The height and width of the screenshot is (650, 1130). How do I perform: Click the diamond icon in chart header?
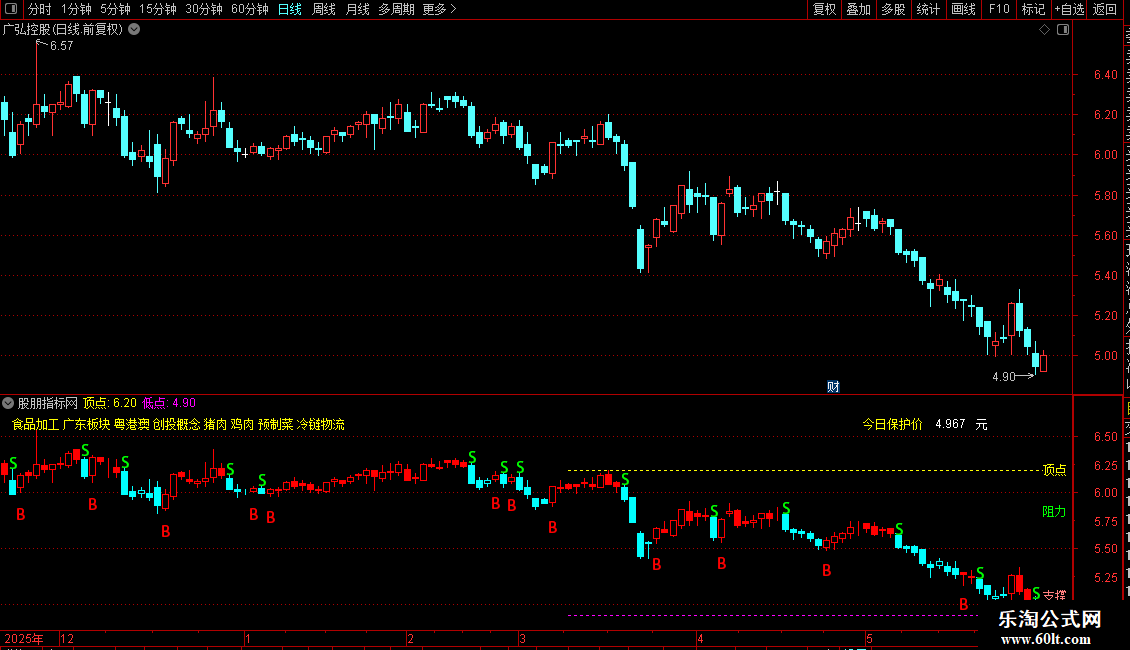(1044, 30)
